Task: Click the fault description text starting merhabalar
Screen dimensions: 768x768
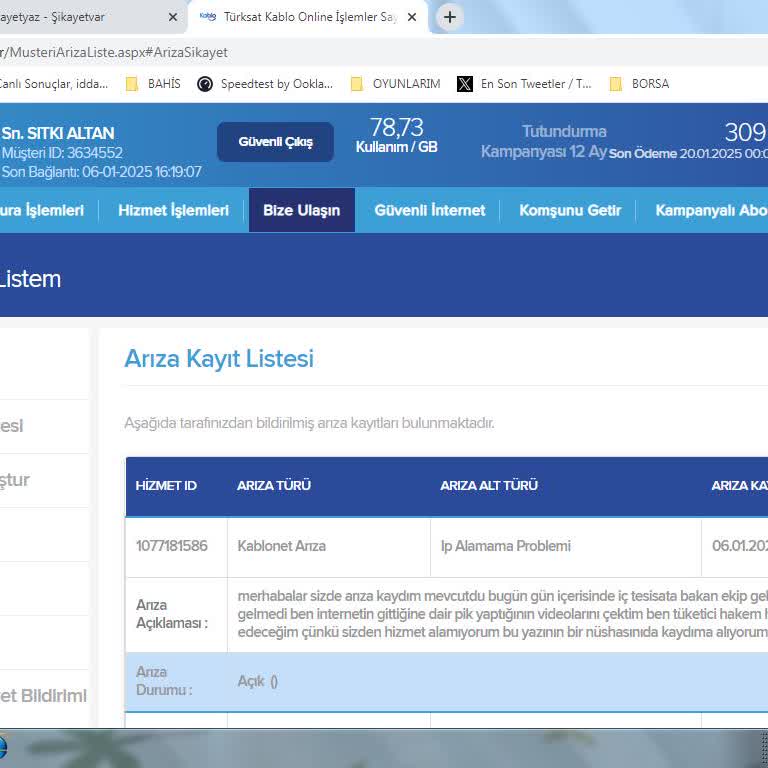Action: 503,614
